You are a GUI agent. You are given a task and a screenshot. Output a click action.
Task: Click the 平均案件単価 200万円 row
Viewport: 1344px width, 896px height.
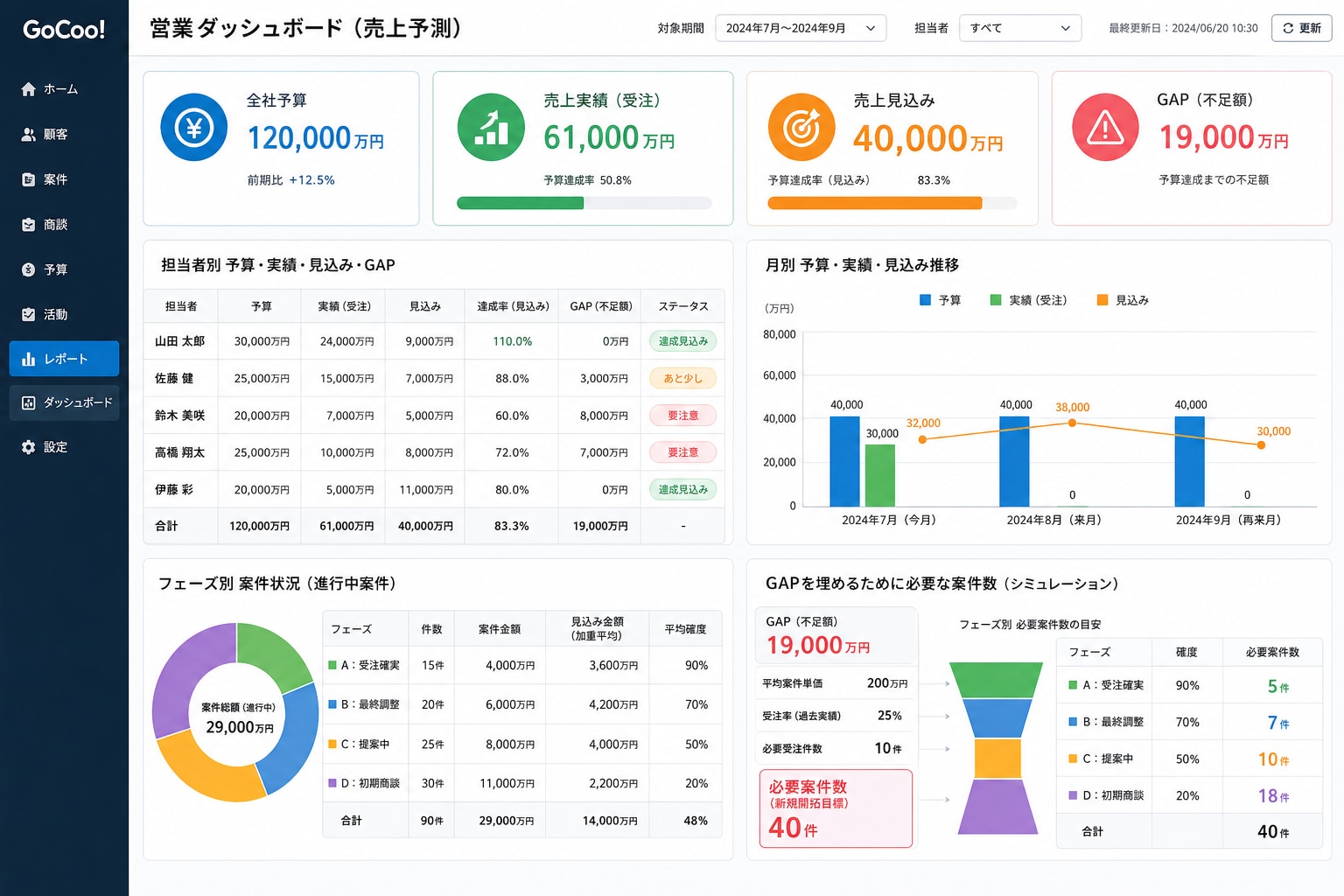pyautogui.click(x=835, y=683)
